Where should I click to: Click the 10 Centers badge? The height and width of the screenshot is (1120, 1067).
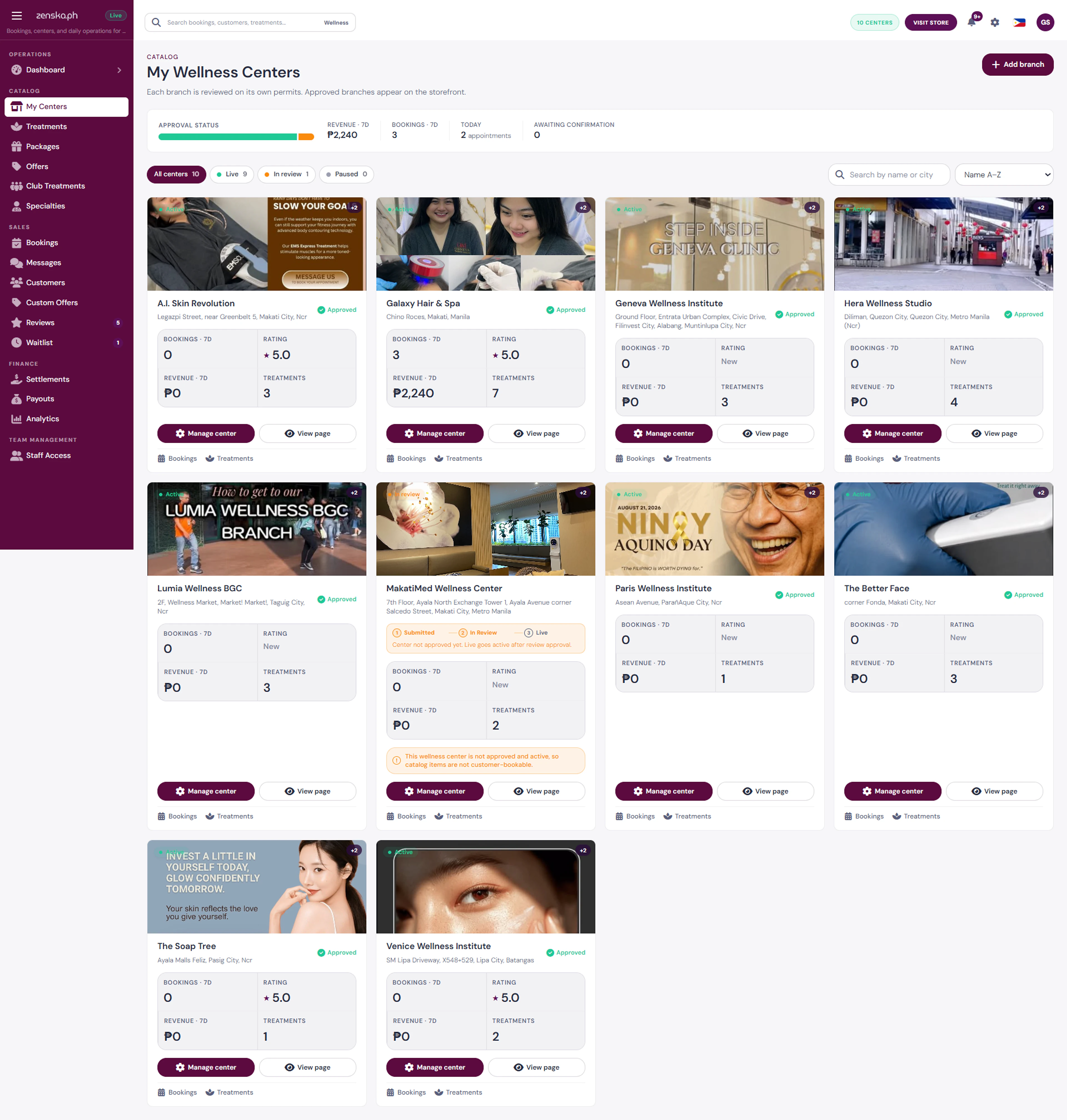click(x=874, y=23)
